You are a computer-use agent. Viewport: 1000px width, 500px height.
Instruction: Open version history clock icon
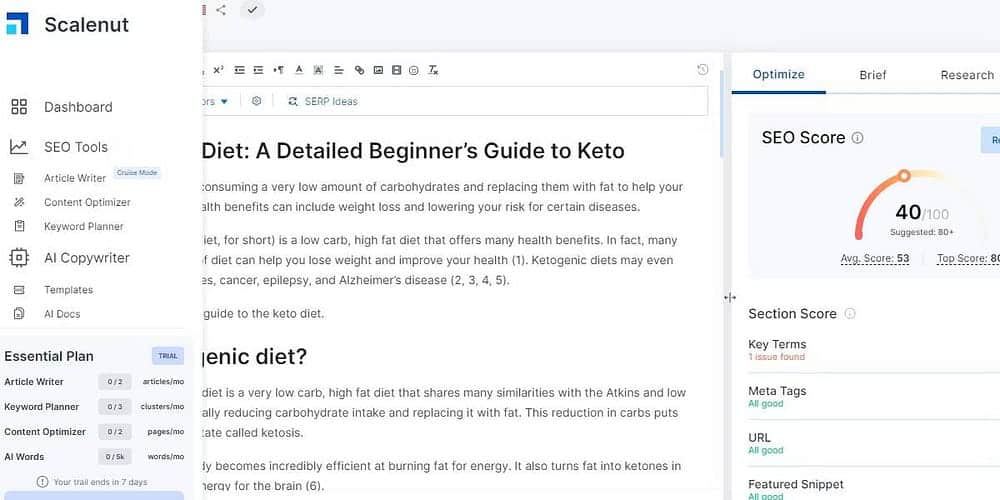703,70
